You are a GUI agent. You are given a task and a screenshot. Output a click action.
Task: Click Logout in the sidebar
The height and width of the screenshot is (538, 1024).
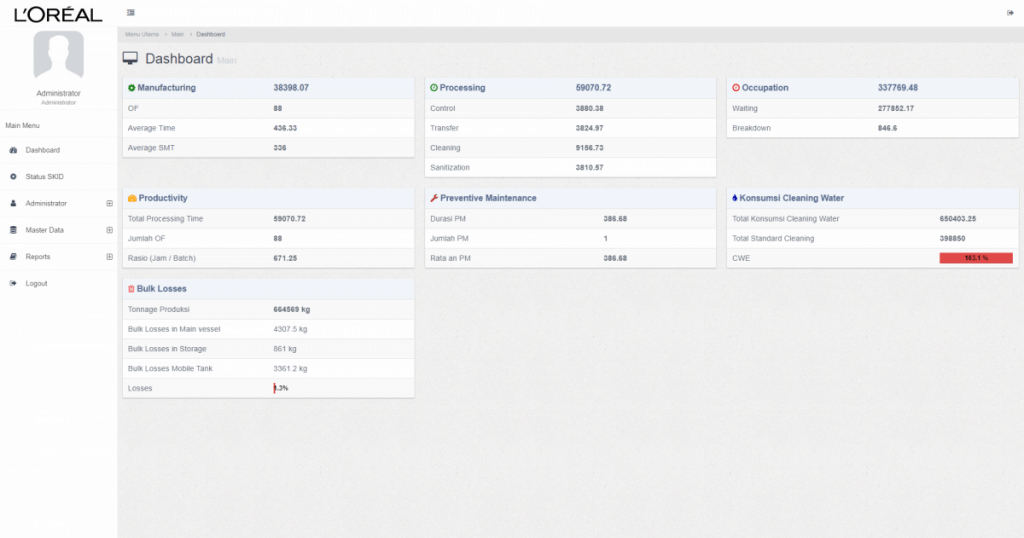click(x=36, y=284)
